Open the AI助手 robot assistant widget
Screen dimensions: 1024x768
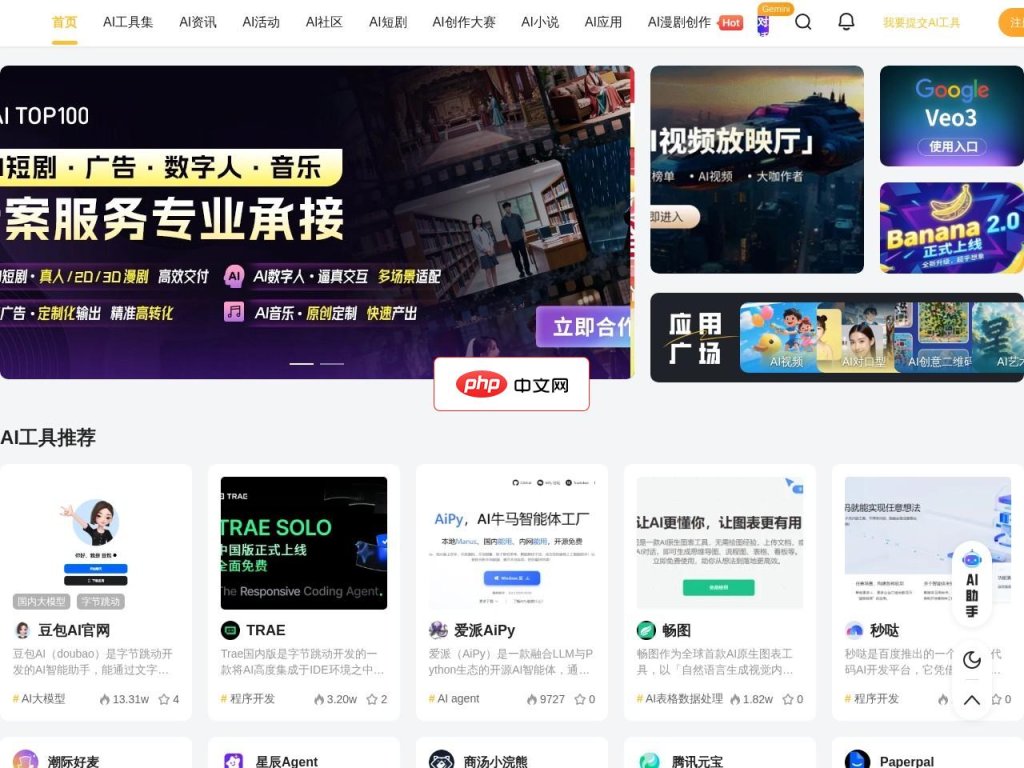[x=972, y=584]
